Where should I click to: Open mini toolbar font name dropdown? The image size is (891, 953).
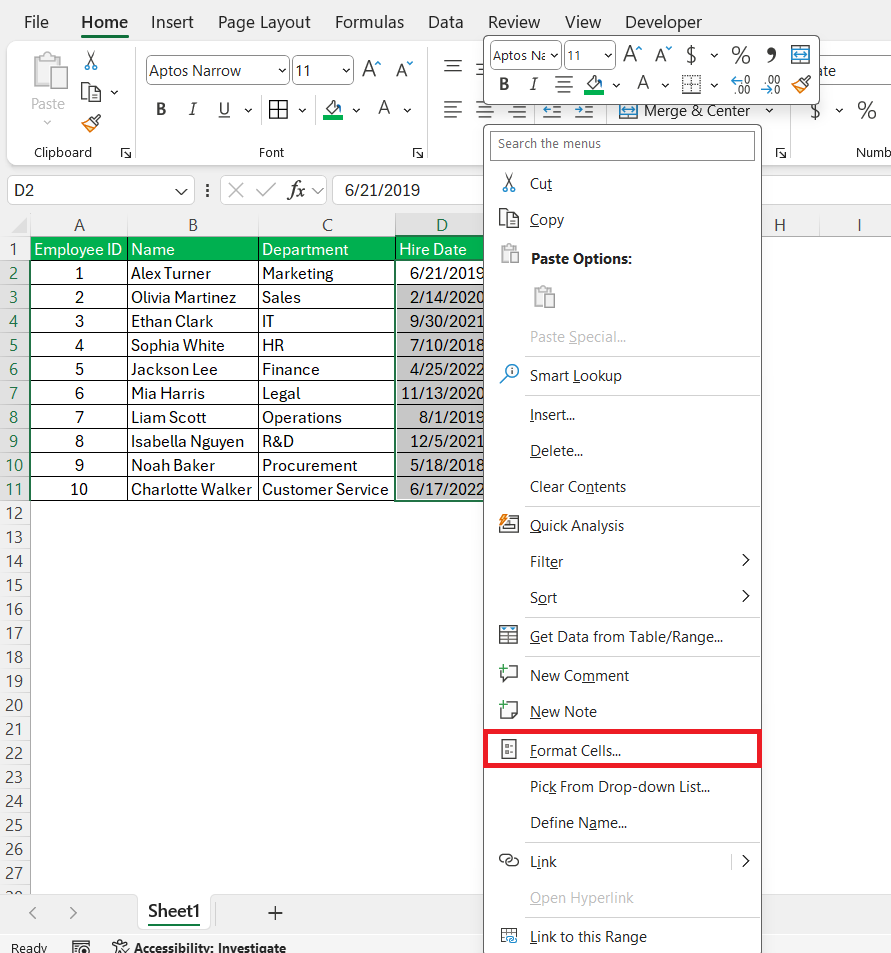pyautogui.click(x=554, y=55)
